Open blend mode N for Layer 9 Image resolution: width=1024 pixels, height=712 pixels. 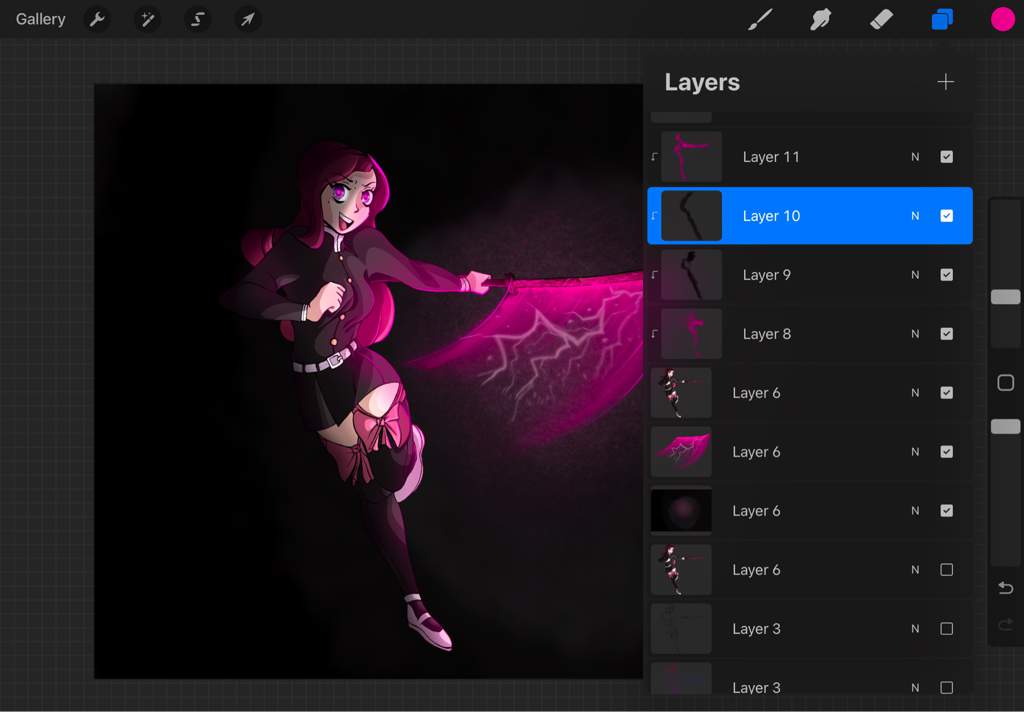(x=915, y=275)
